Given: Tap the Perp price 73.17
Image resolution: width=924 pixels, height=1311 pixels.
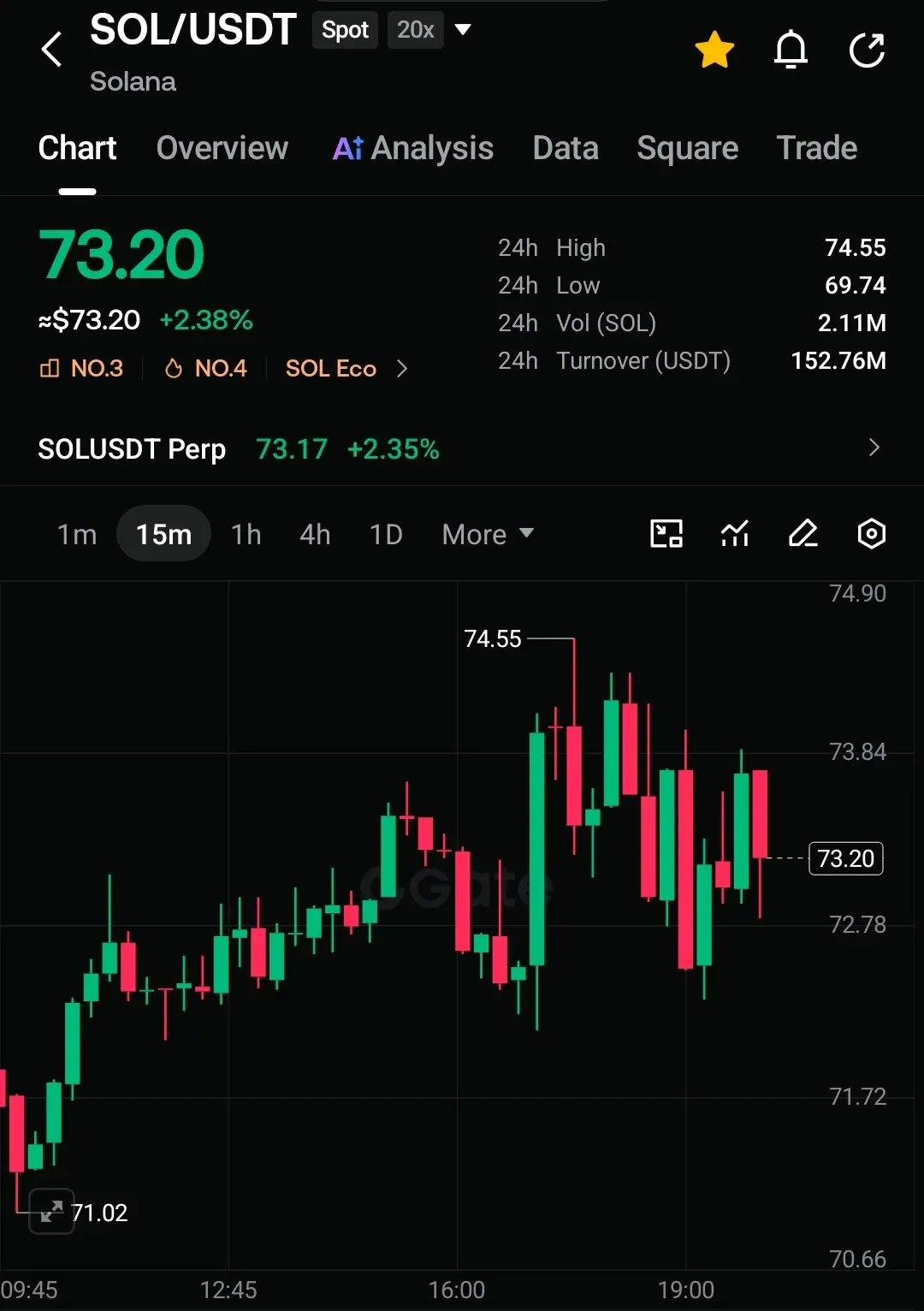Looking at the screenshot, I should [292, 448].
